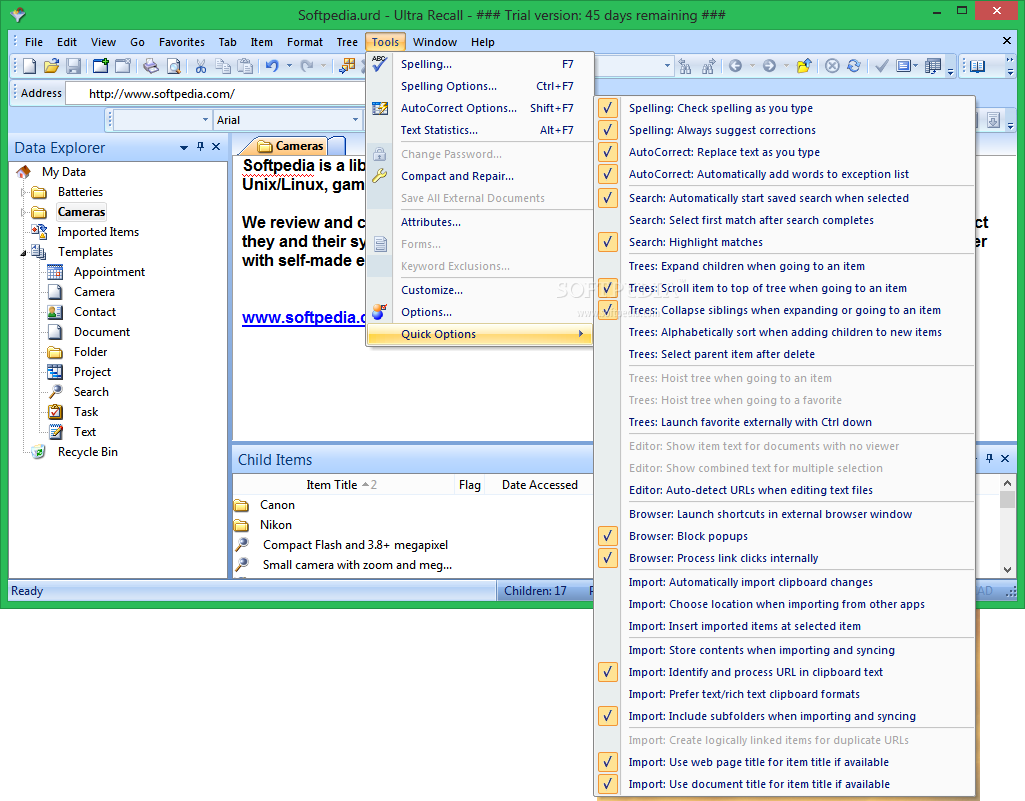Sort by Item Title column header
This screenshot has width=1025, height=801.
pyautogui.click(x=343, y=485)
